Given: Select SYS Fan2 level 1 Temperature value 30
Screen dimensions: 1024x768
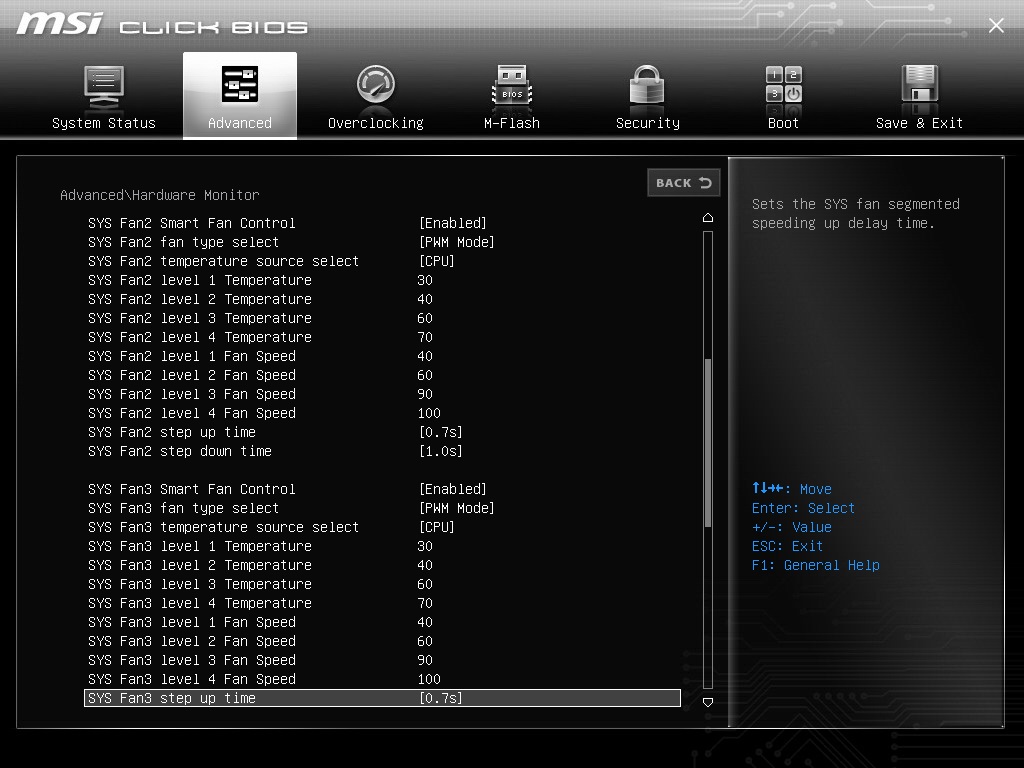Looking at the screenshot, I should coord(425,280).
